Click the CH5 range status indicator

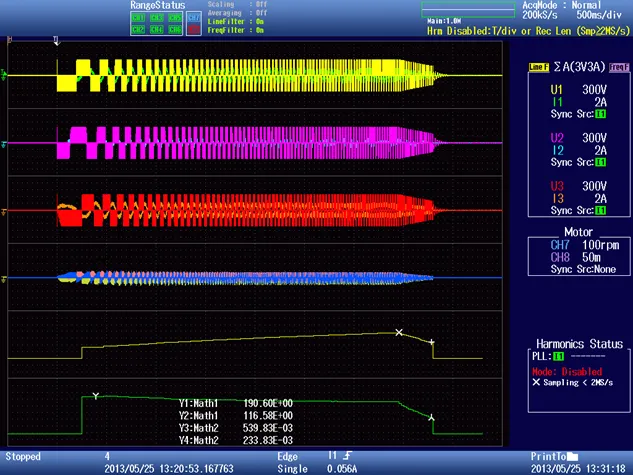(x=175, y=18)
